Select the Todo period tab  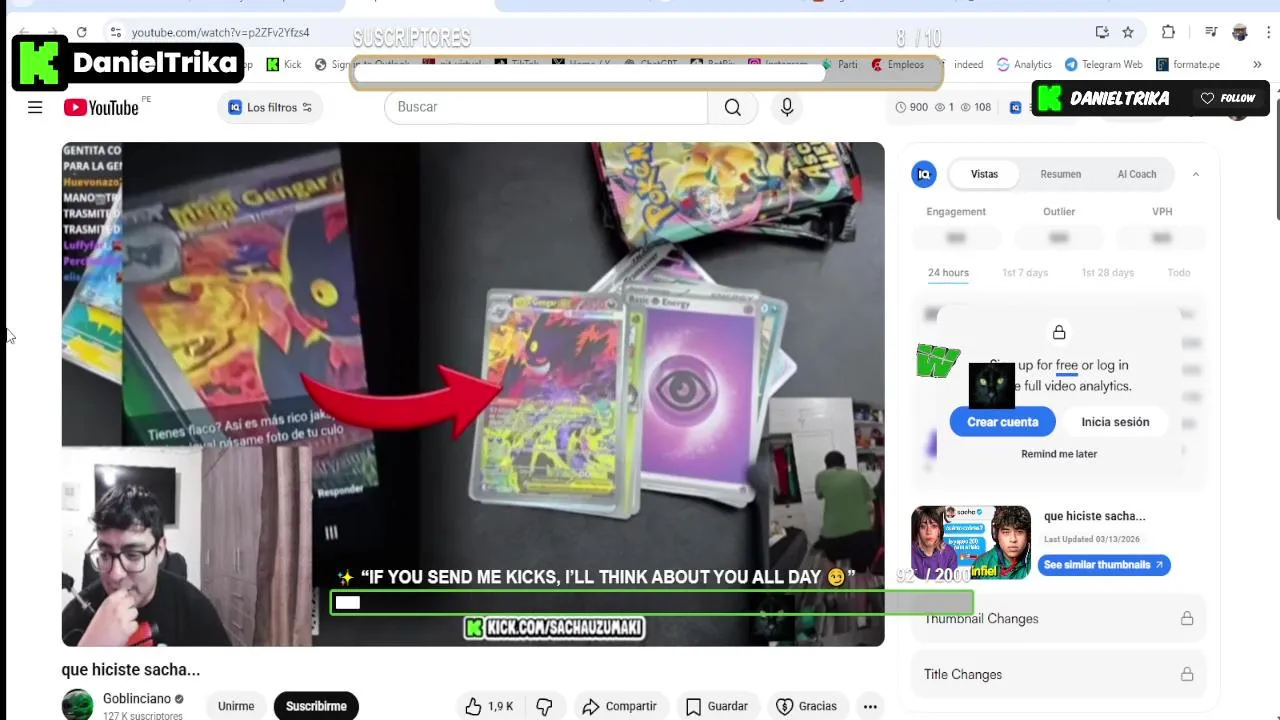click(1179, 273)
